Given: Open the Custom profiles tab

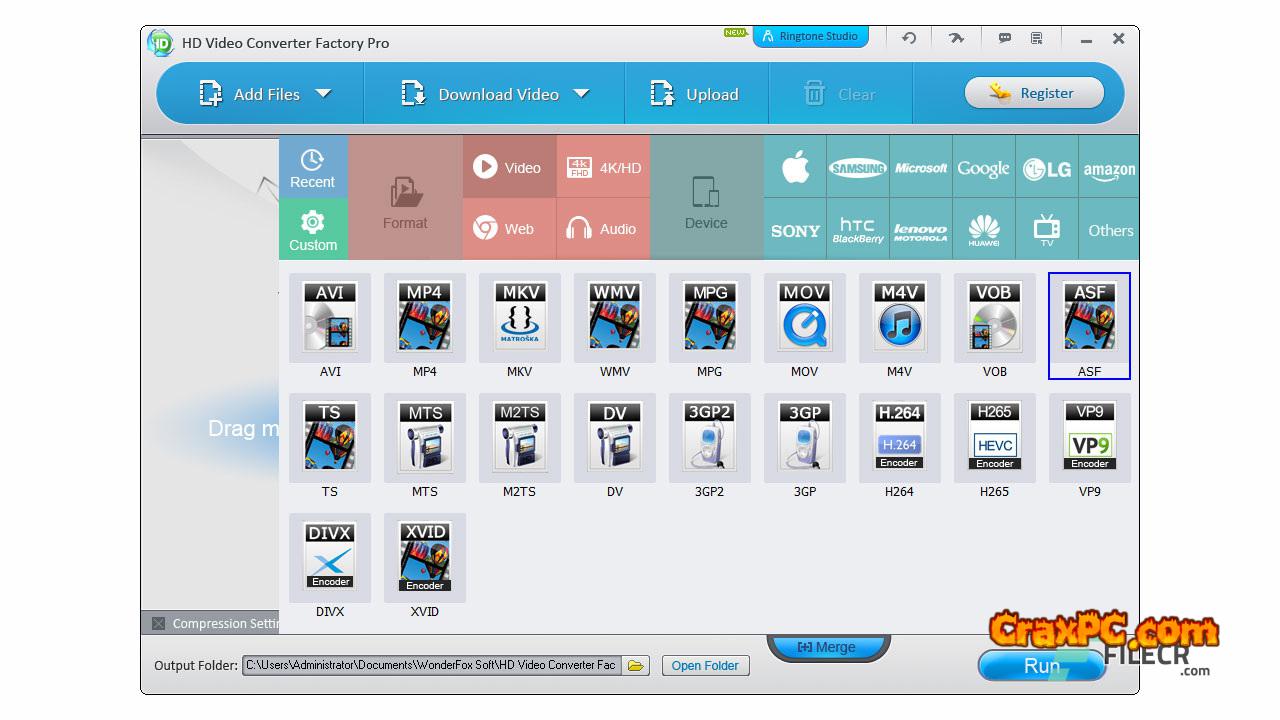Looking at the screenshot, I should (313, 229).
